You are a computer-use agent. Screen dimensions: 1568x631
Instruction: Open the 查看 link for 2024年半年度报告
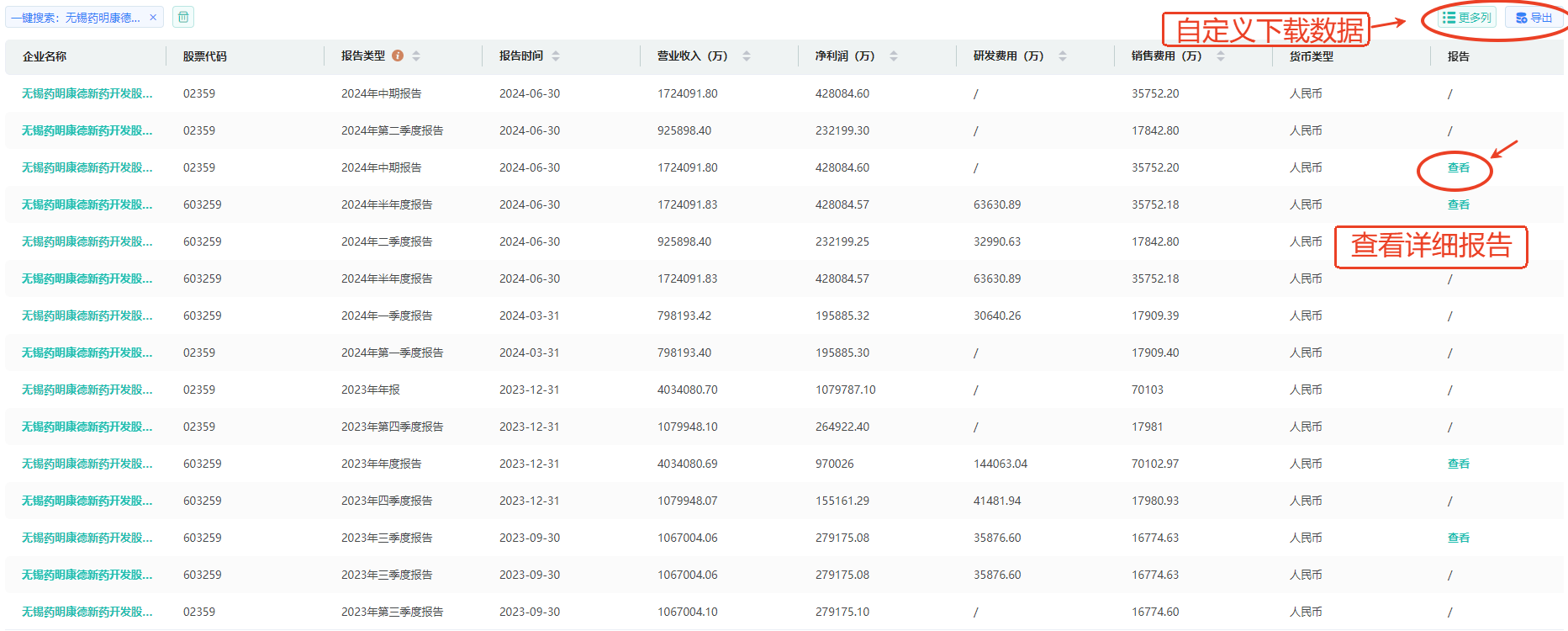click(x=1459, y=204)
